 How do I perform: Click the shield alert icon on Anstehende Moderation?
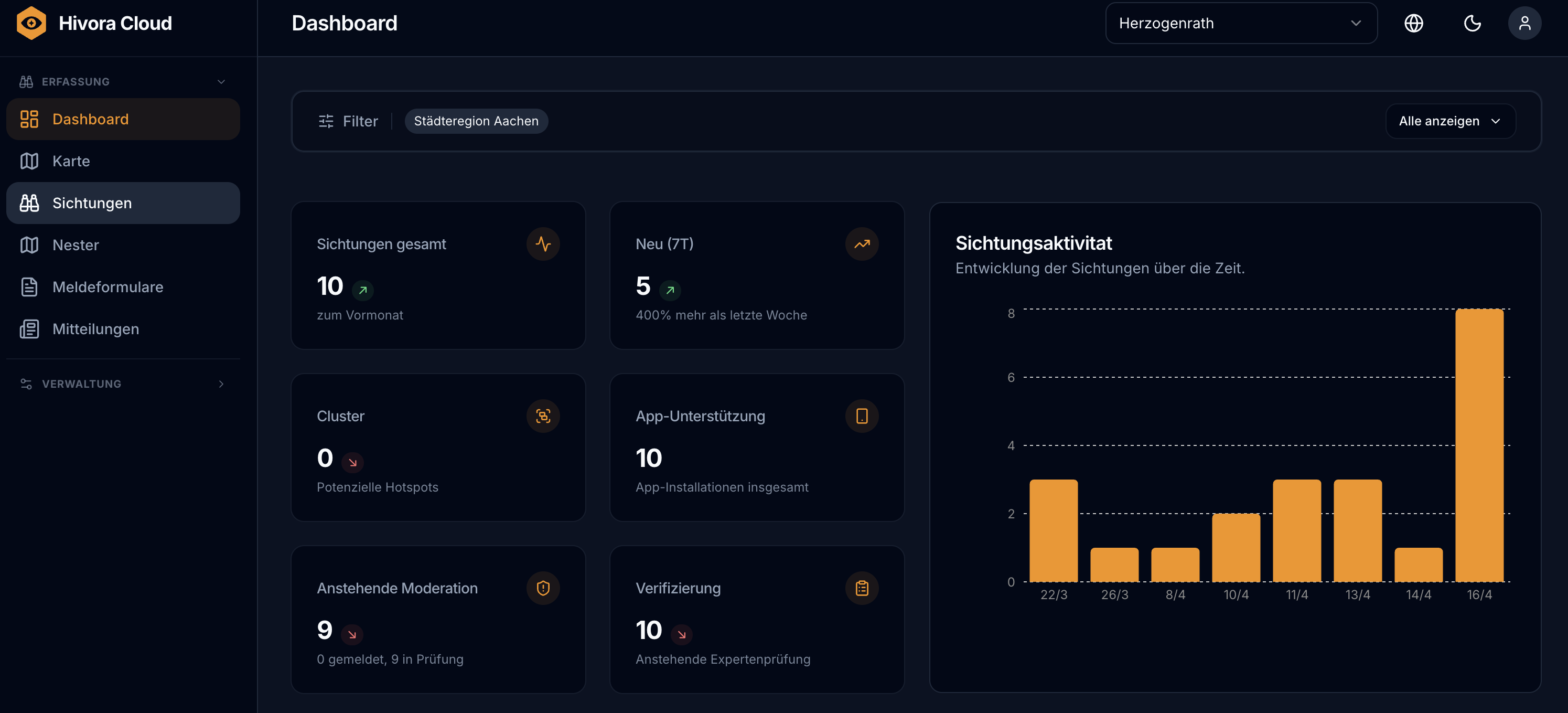[543, 588]
